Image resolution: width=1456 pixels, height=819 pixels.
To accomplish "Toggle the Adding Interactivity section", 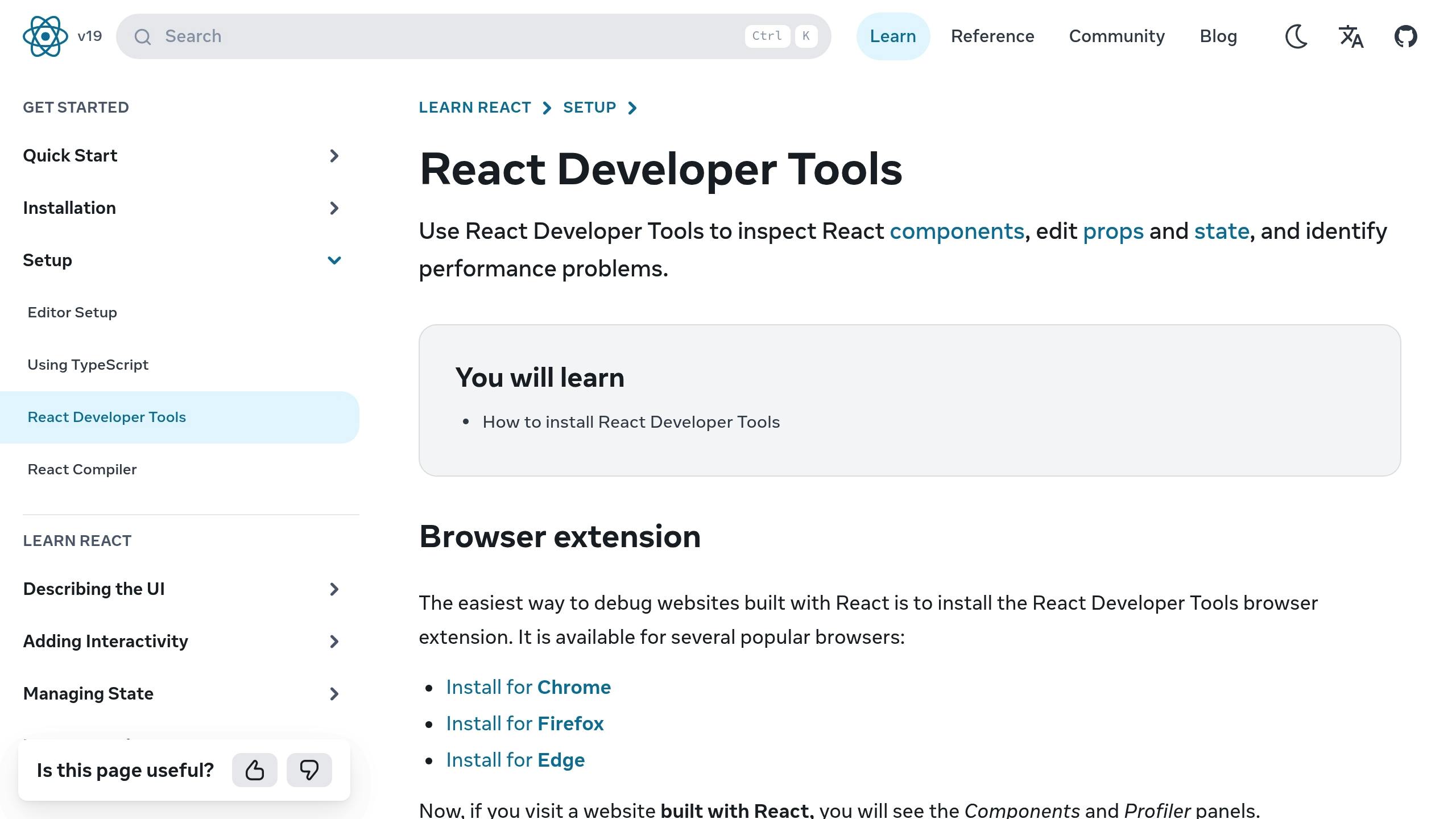I will (x=336, y=641).
